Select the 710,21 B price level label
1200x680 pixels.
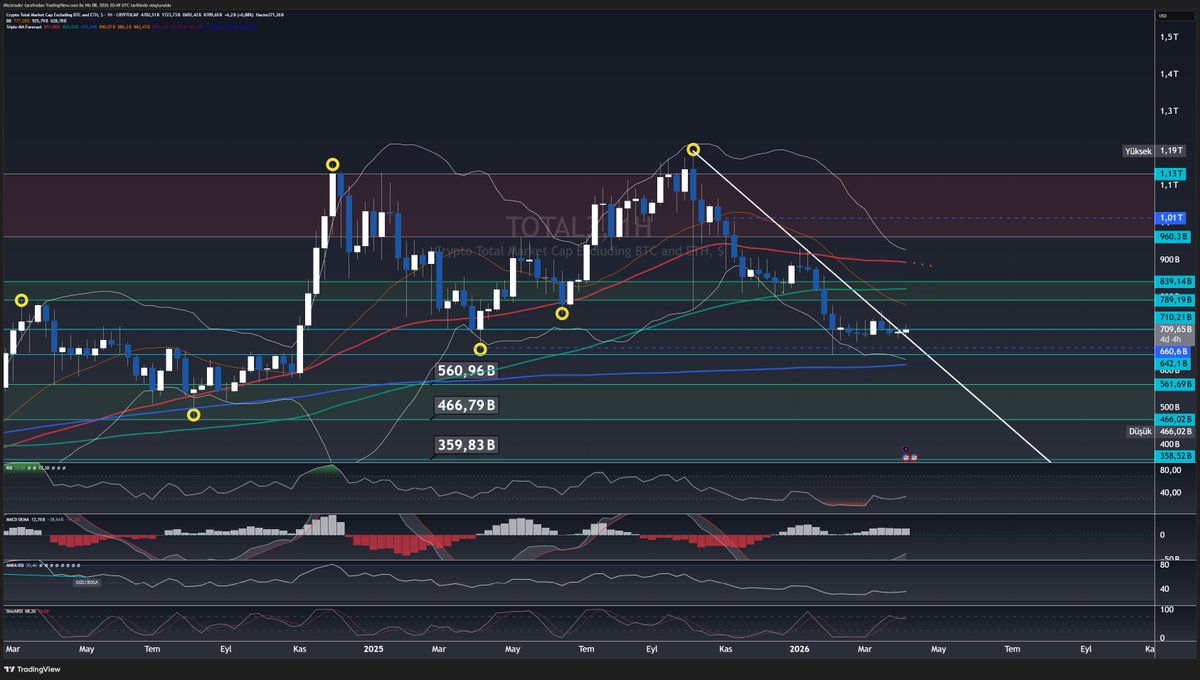(1173, 317)
